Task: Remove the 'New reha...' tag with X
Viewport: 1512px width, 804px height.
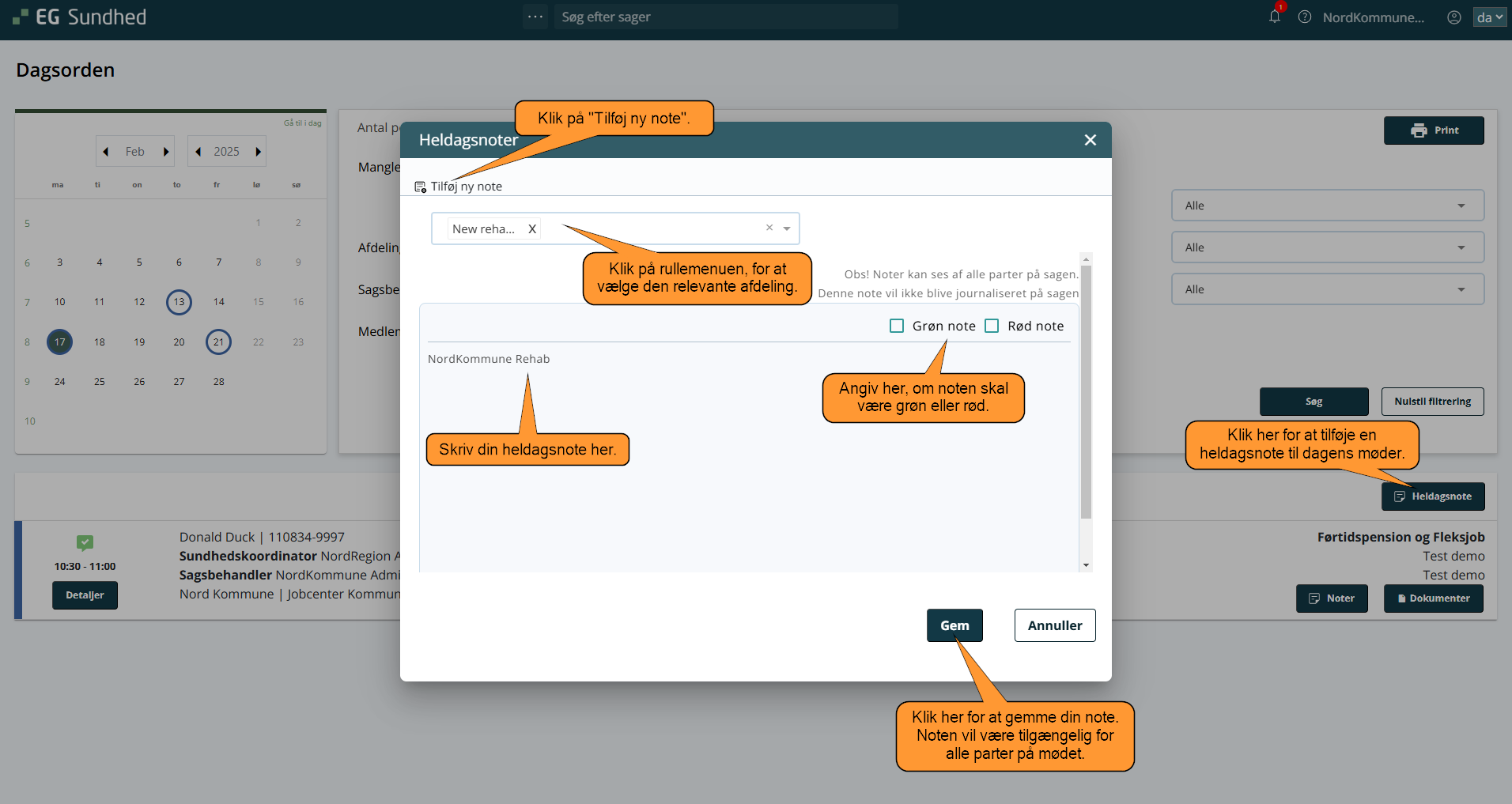Action: (x=532, y=229)
